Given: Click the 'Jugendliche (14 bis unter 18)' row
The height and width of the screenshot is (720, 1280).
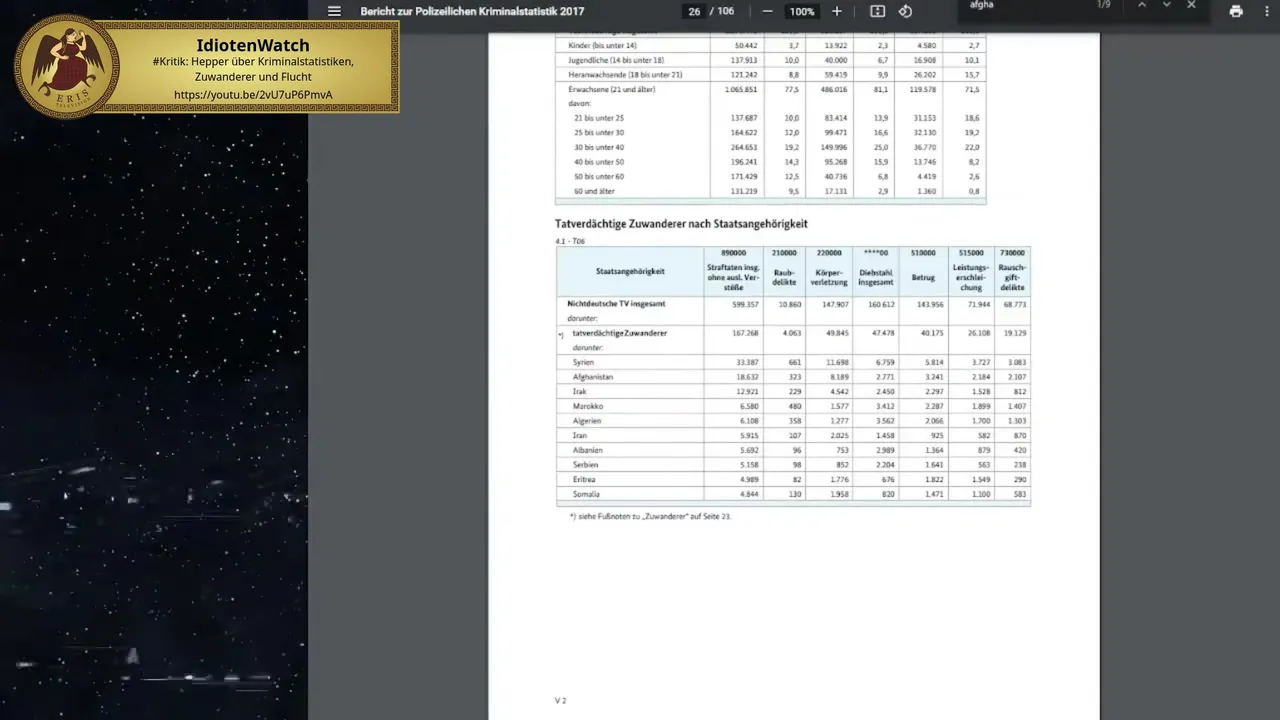Looking at the screenshot, I should (770, 60).
